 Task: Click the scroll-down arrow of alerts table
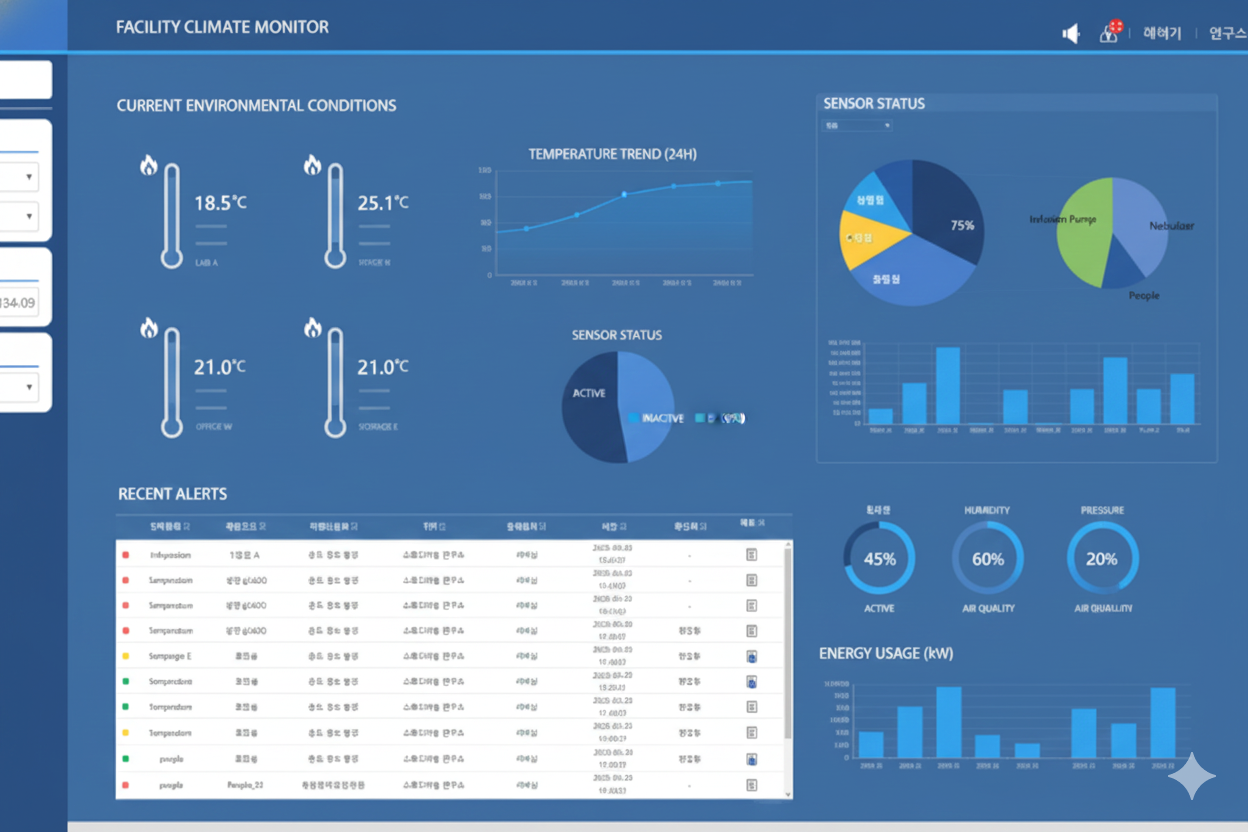(787, 793)
